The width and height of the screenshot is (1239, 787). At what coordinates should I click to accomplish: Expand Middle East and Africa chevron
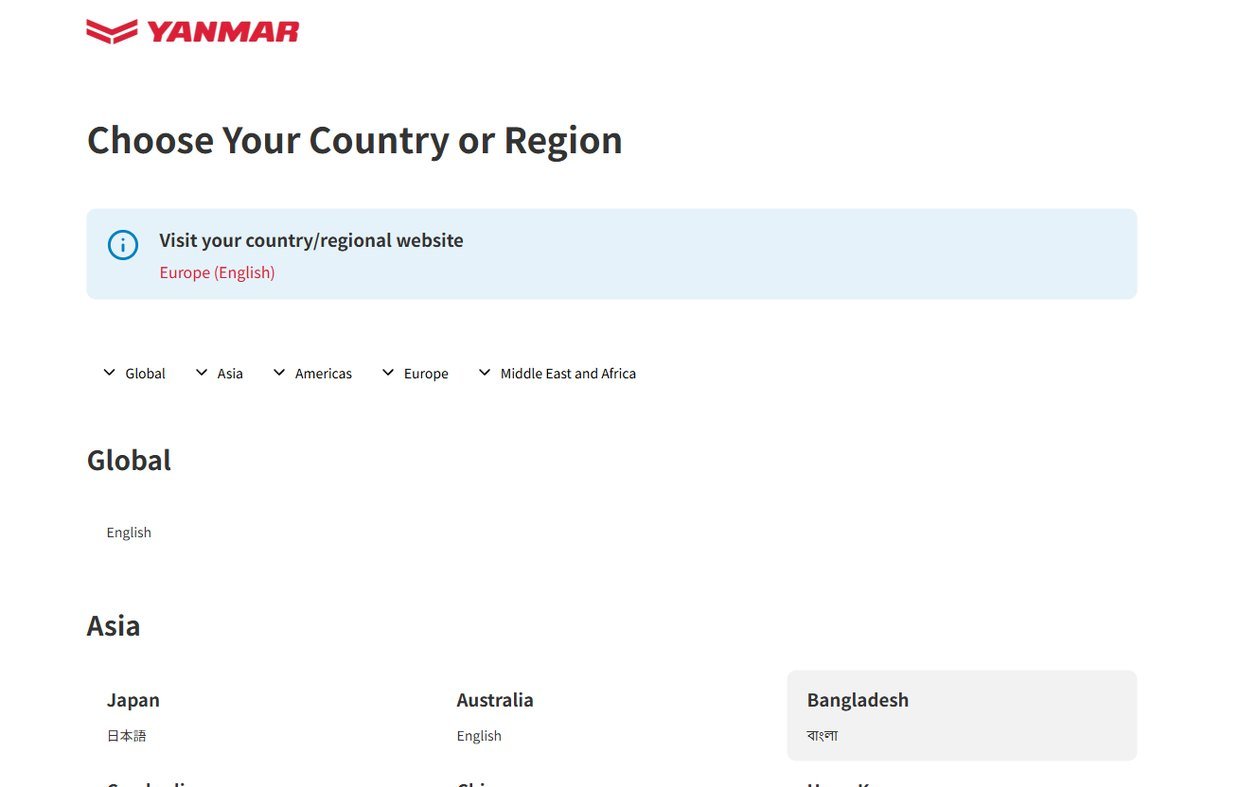click(484, 373)
